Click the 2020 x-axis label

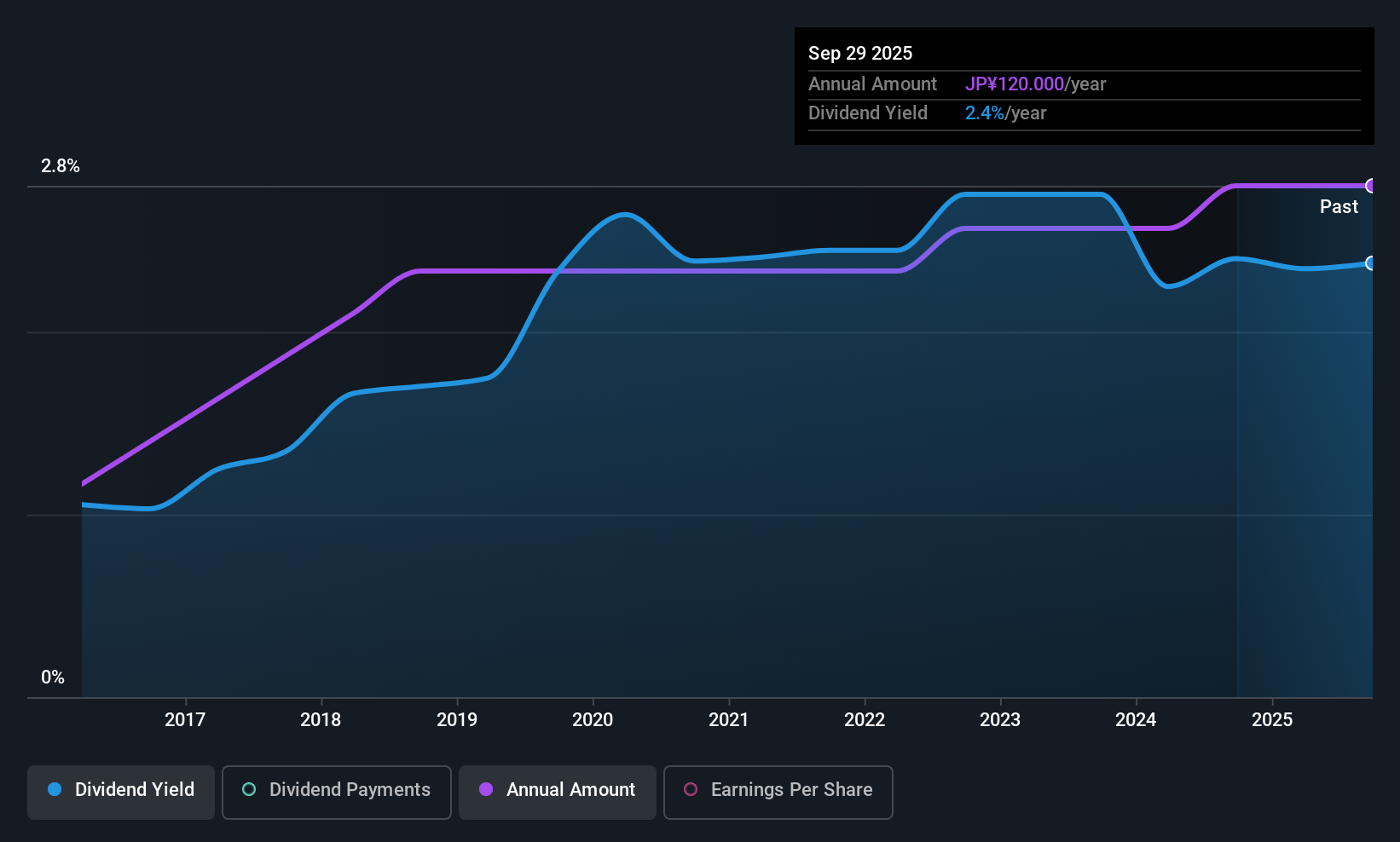pyautogui.click(x=593, y=719)
